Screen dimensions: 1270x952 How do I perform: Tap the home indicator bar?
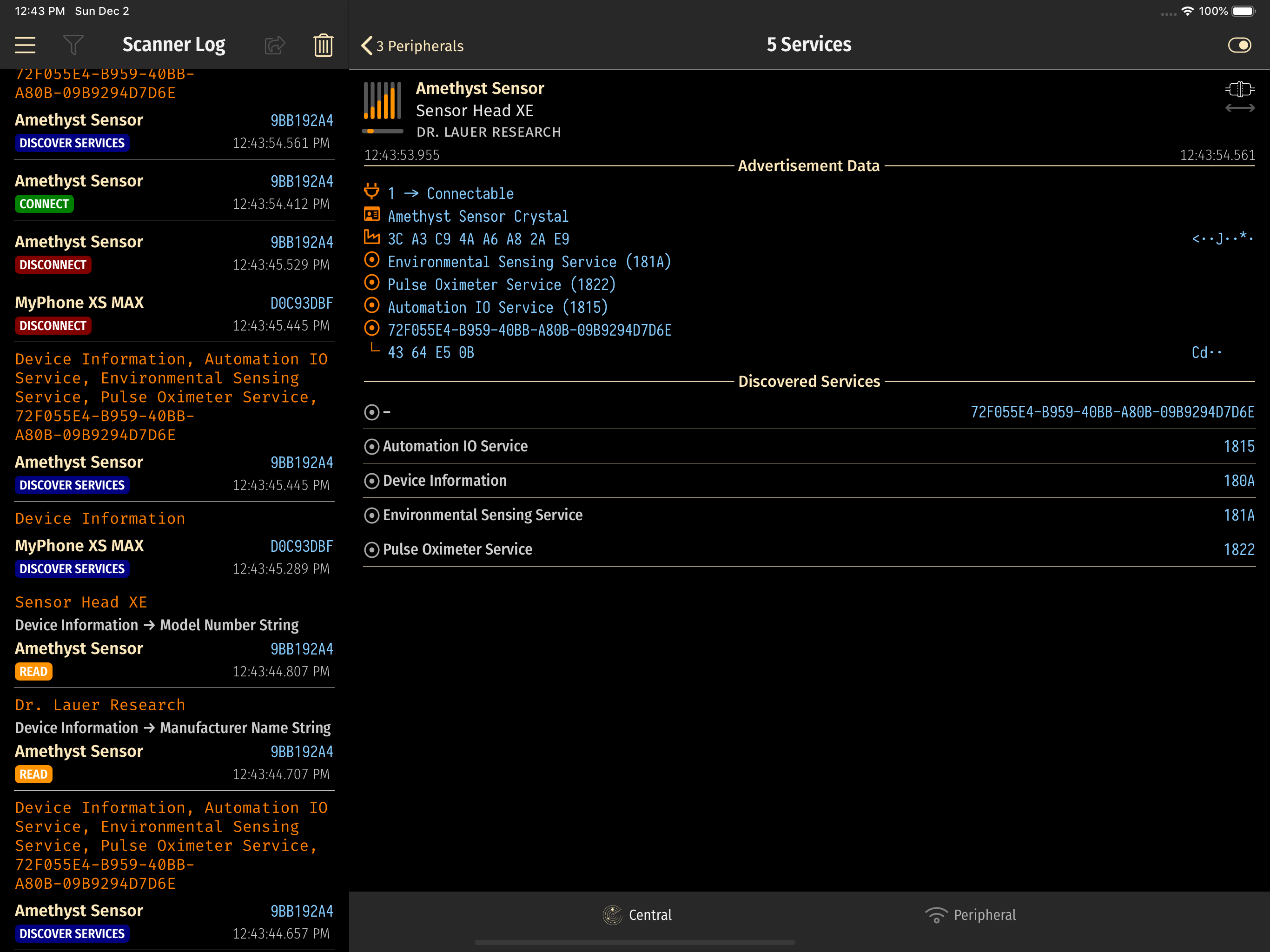pyautogui.click(x=635, y=942)
